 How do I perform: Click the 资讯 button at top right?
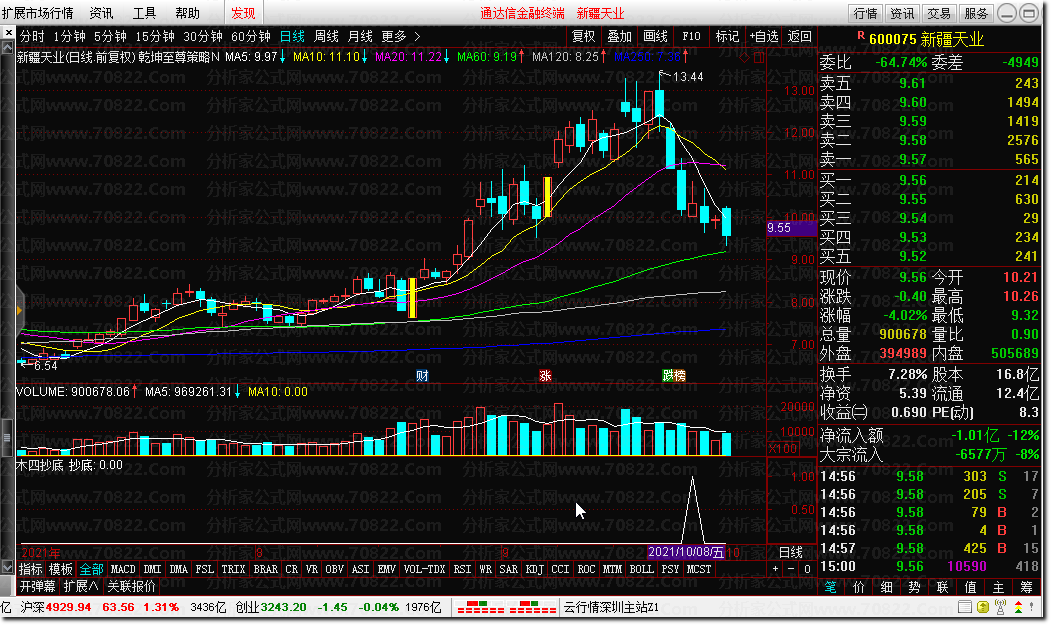tap(902, 13)
